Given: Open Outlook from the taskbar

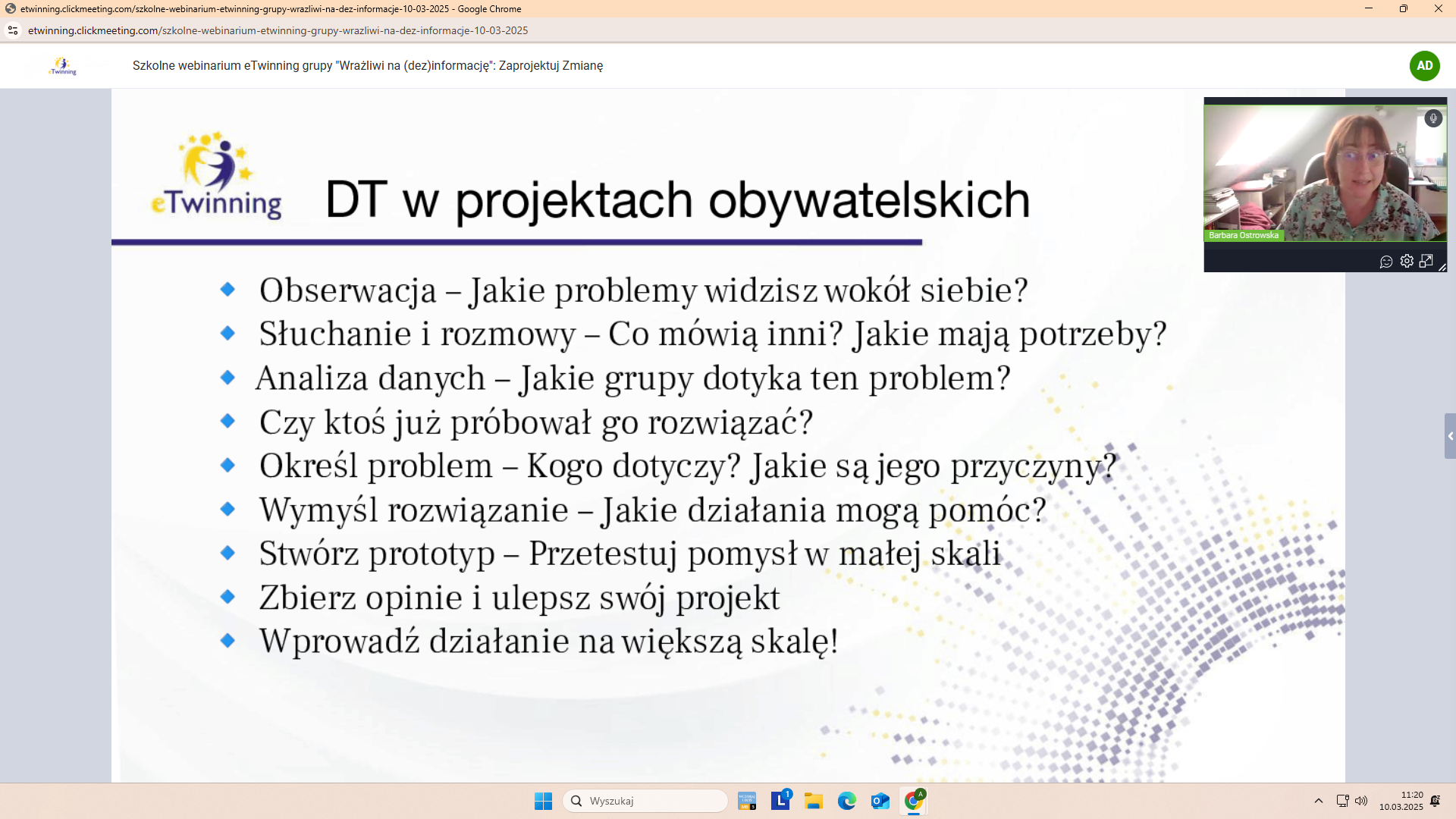Looking at the screenshot, I should point(880,801).
